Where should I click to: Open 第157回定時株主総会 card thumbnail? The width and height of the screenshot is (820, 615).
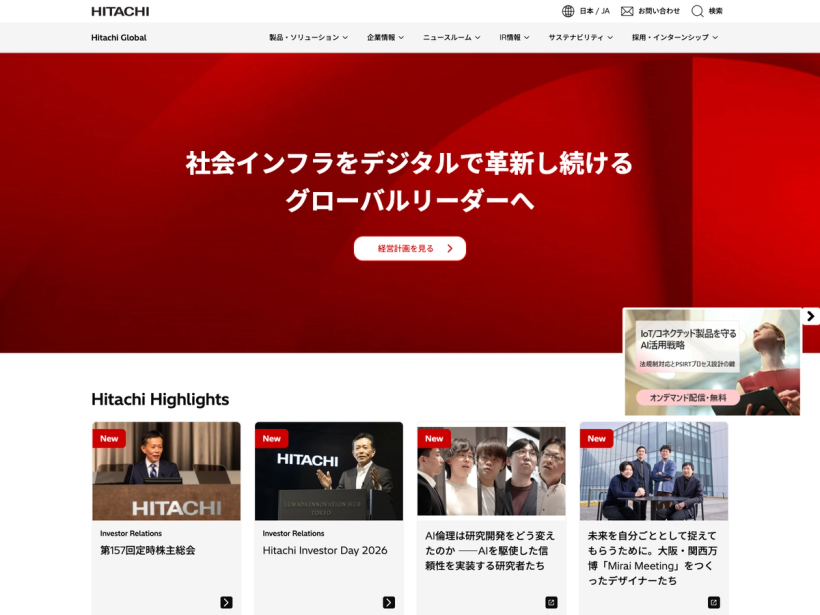(166, 471)
